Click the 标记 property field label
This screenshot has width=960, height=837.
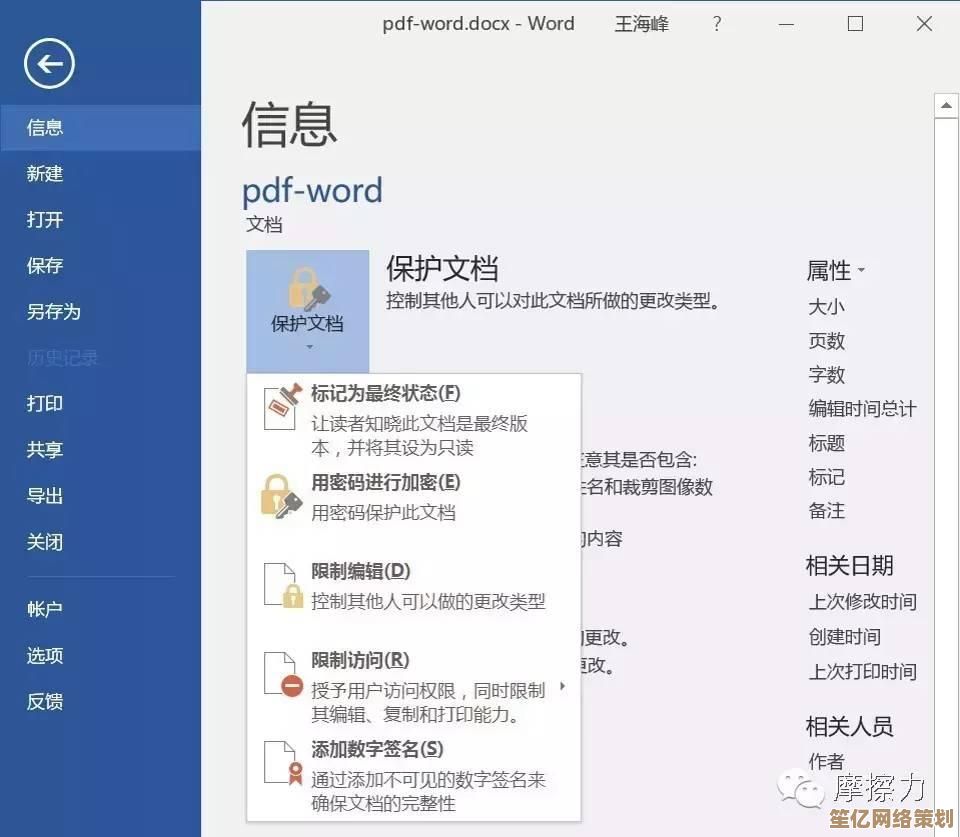(827, 477)
